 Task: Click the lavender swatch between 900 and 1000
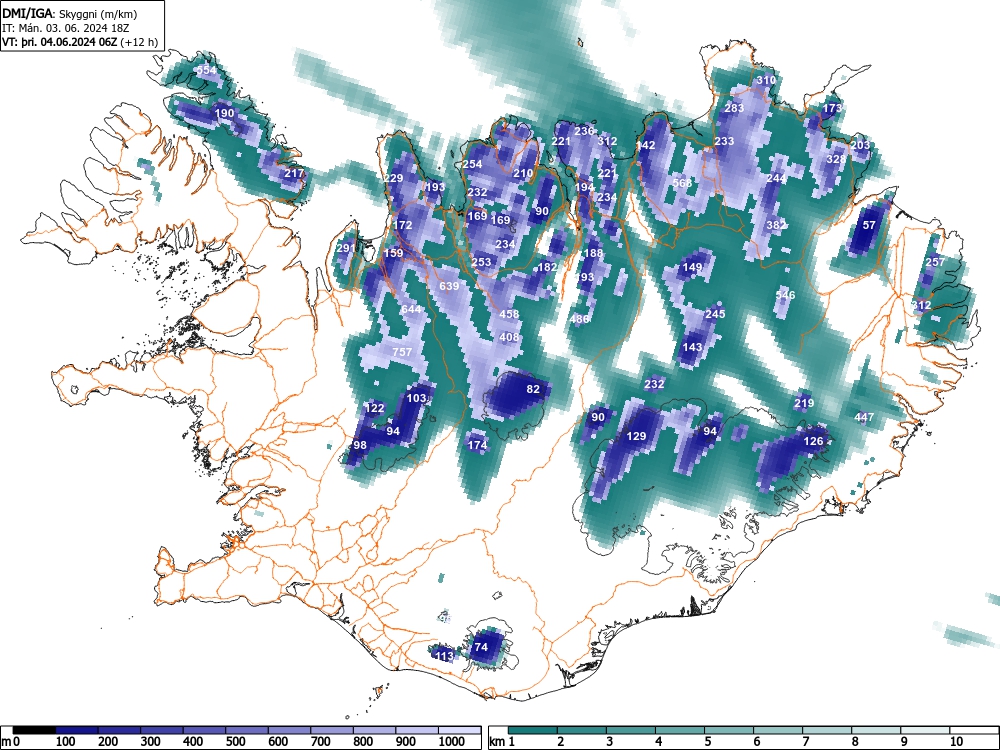[x=417, y=730]
